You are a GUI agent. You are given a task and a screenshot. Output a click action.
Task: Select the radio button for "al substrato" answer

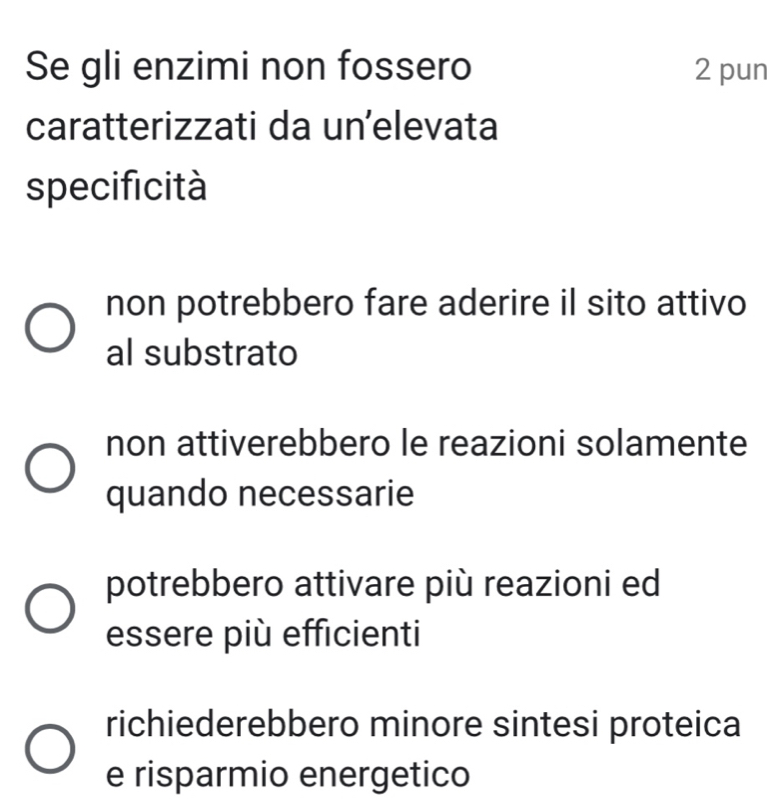pyautogui.click(x=49, y=331)
